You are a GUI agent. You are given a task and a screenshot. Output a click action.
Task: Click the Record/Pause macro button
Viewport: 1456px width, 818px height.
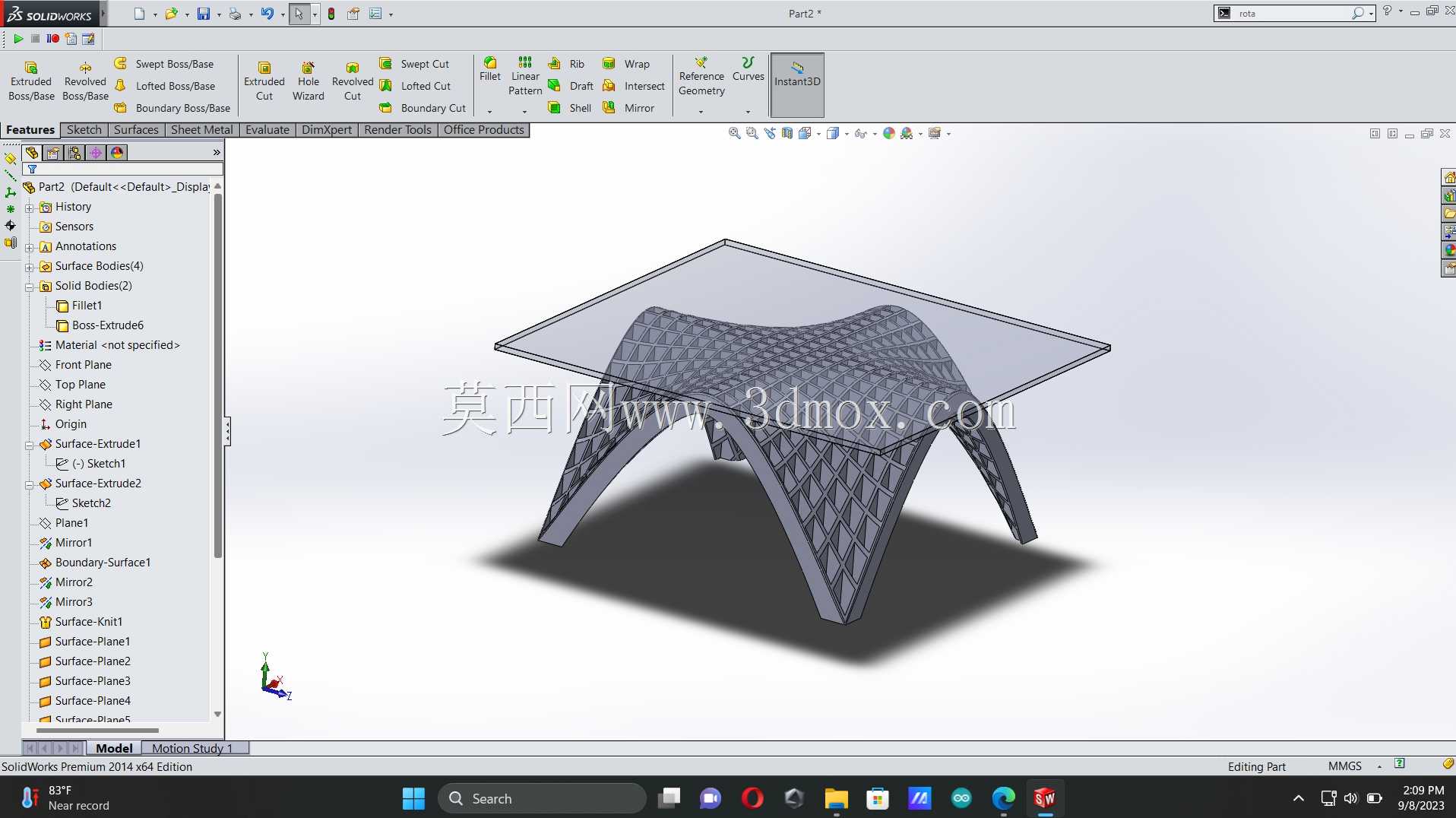pyautogui.click(x=52, y=39)
